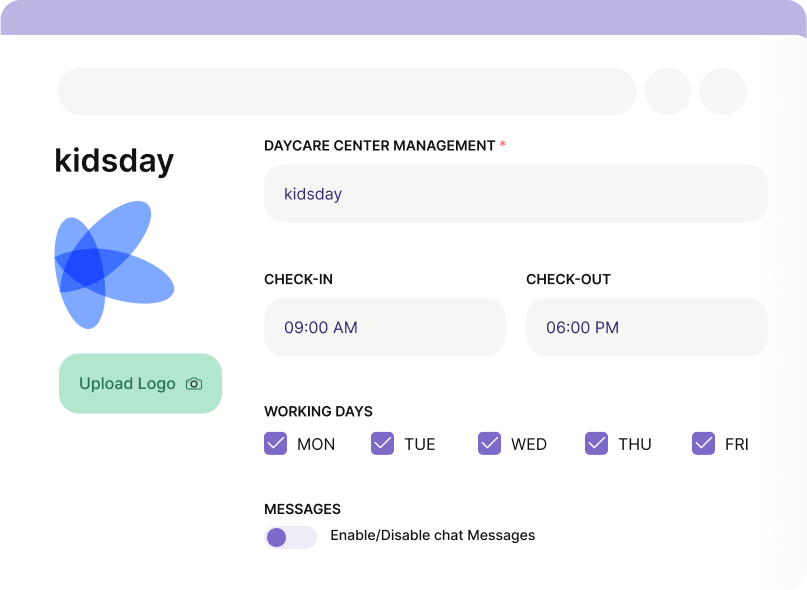Deselect the WED working day checkbox
807x590 pixels.
tap(489, 443)
